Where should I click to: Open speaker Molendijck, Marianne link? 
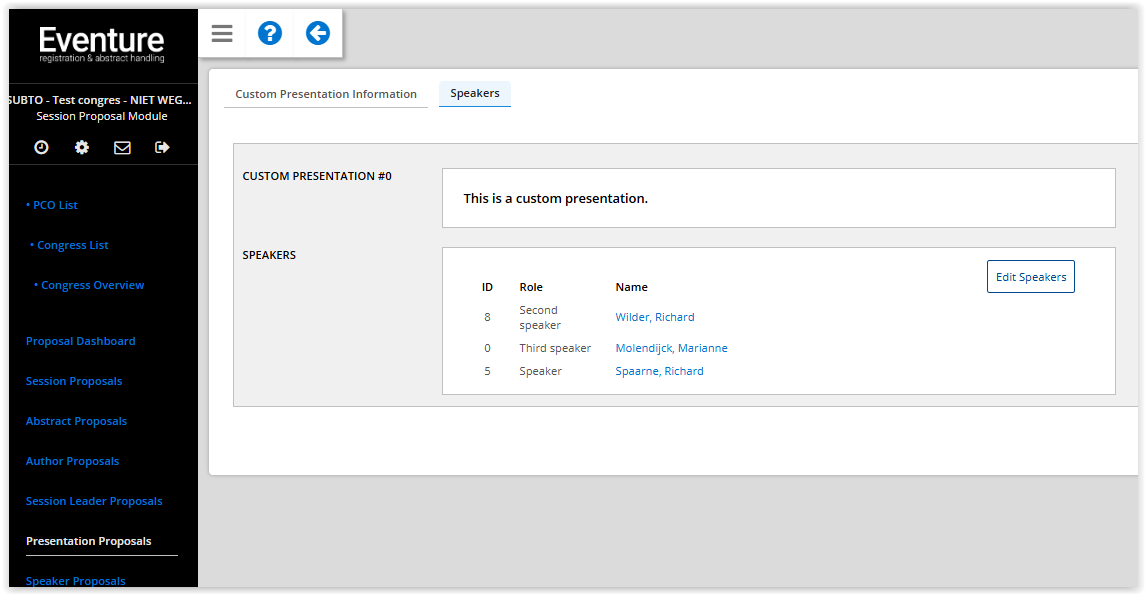point(672,348)
